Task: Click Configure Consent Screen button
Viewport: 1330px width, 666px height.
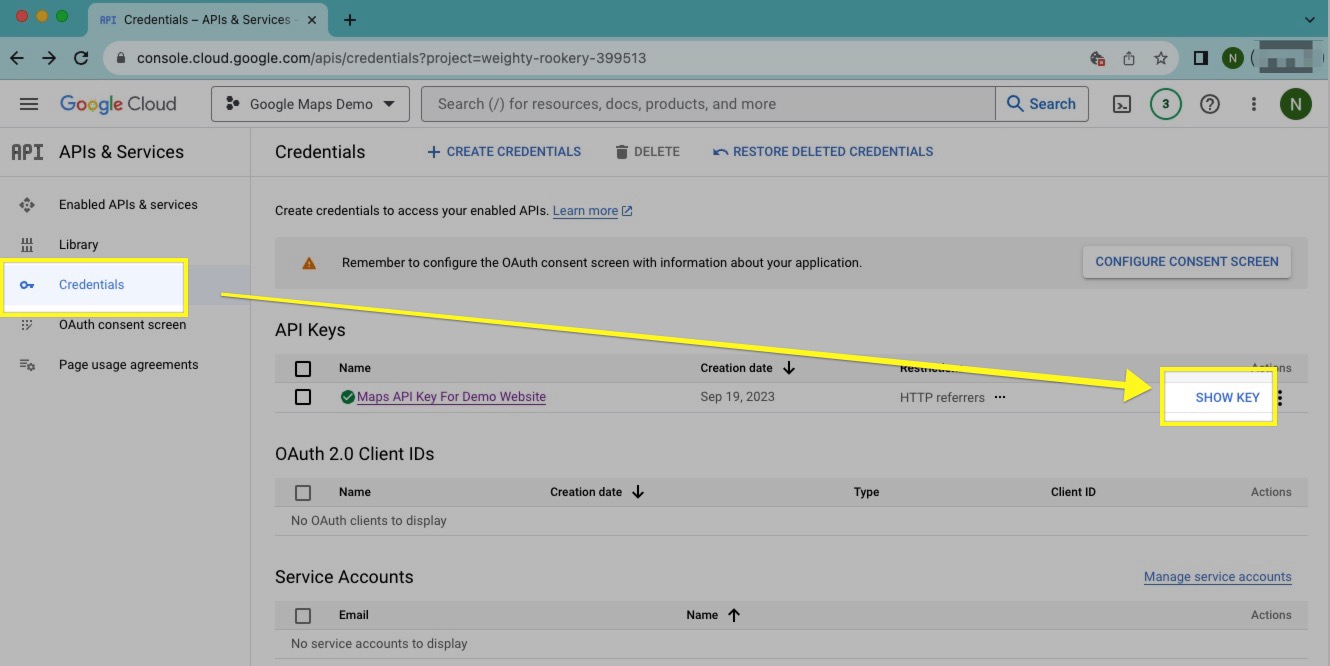Action: point(1187,262)
